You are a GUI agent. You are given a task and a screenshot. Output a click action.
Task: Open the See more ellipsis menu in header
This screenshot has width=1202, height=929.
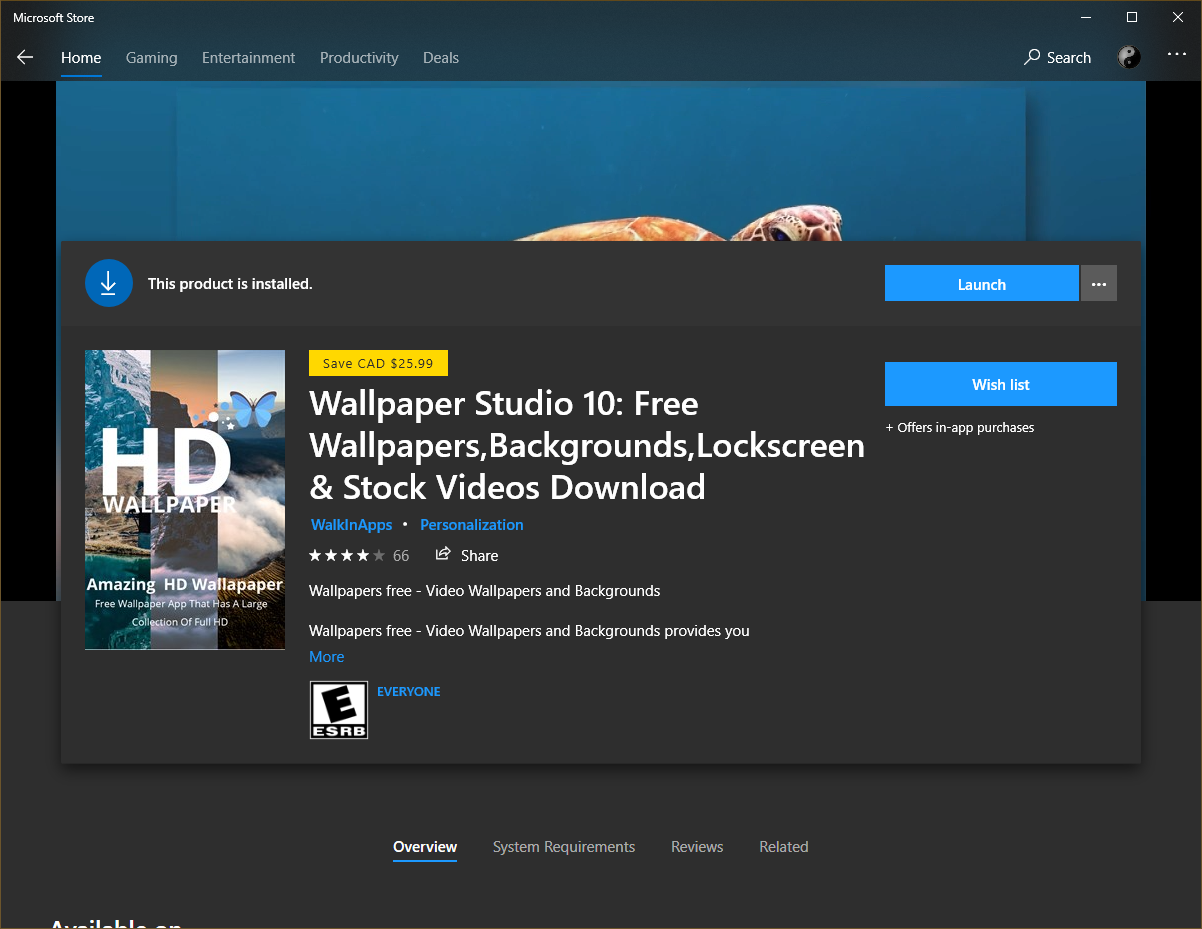[1177, 55]
